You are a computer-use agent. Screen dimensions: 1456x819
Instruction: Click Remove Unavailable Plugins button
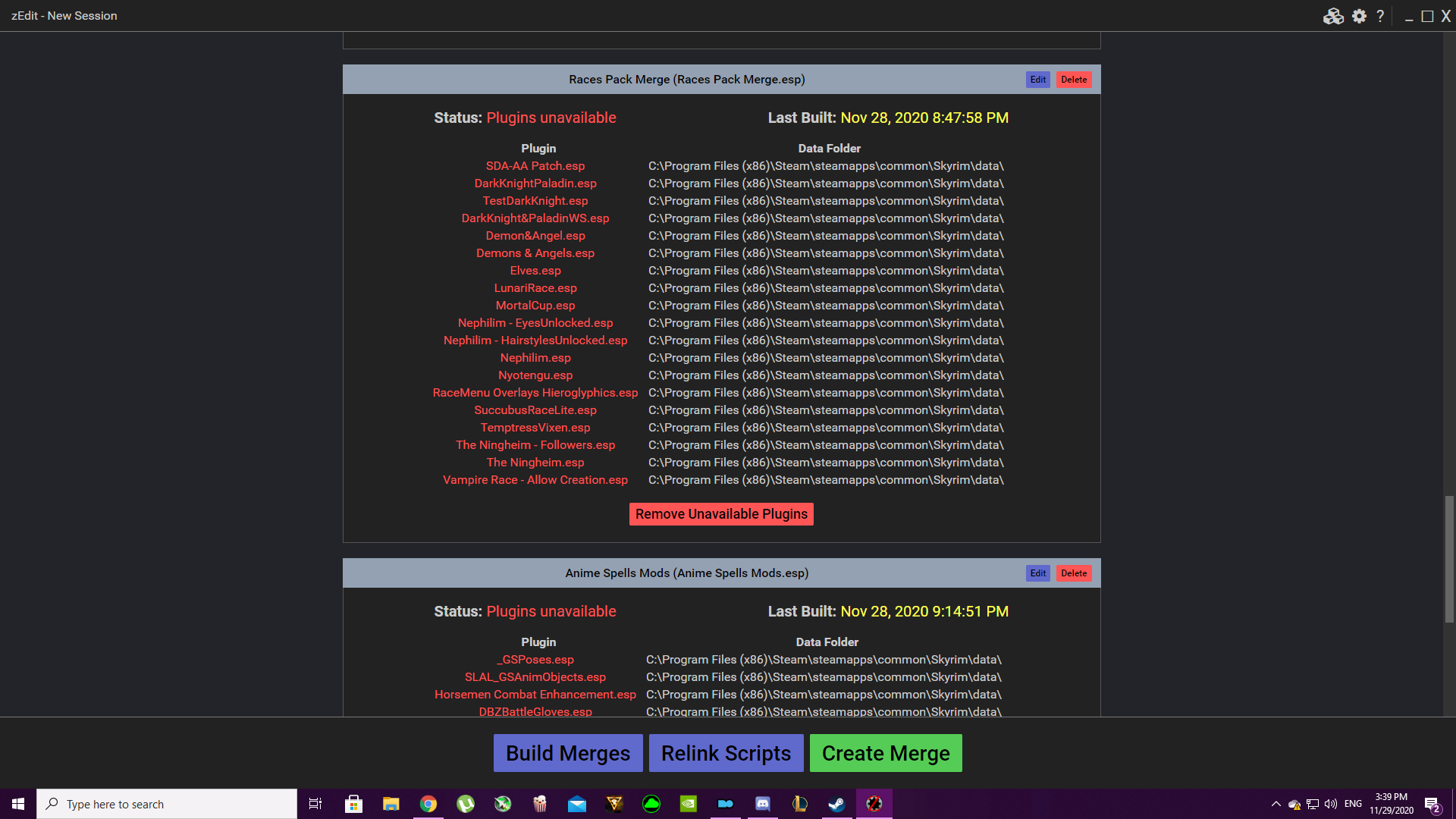pos(721,514)
